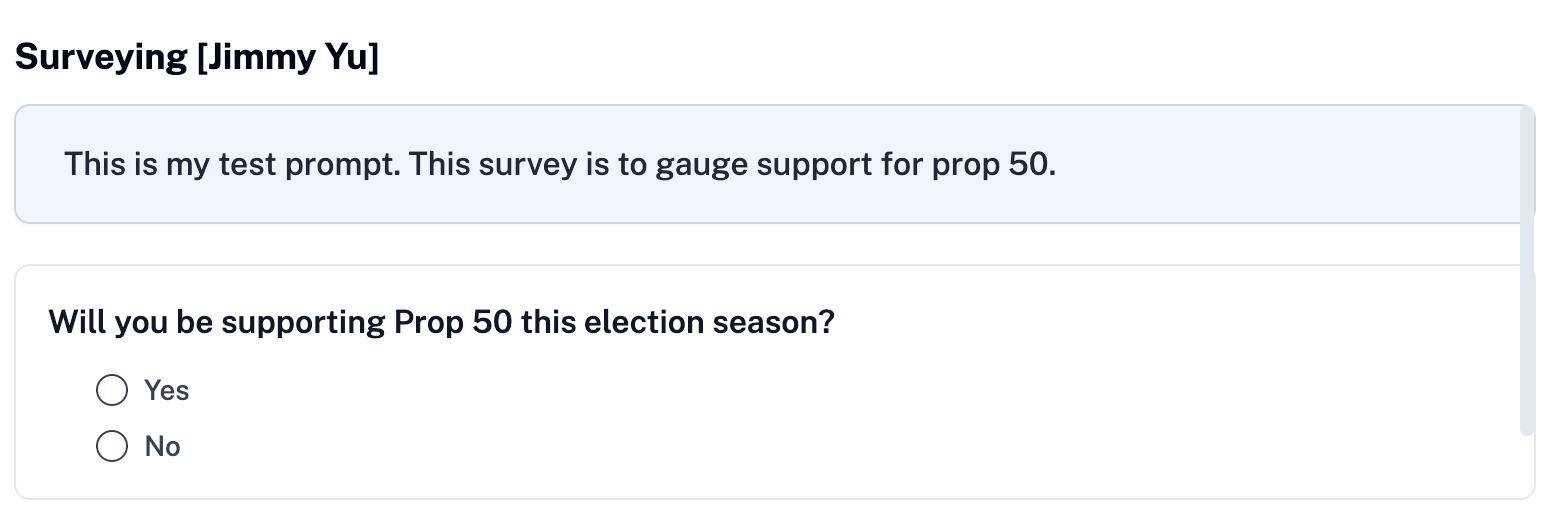
Task: Select the No radio button
Action: point(112,446)
